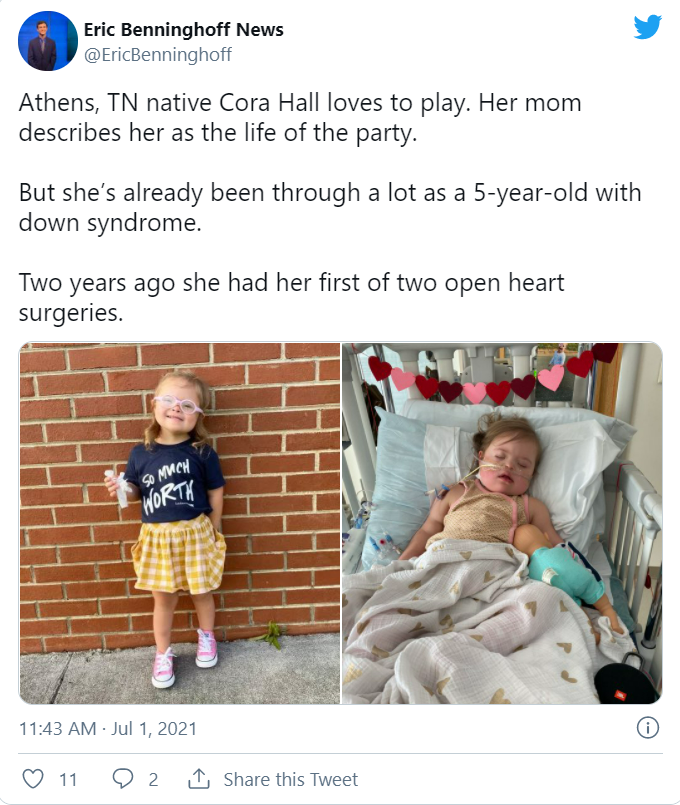The image size is (680, 805).
Task: Click the 2 replies count
Action: coord(153,779)
